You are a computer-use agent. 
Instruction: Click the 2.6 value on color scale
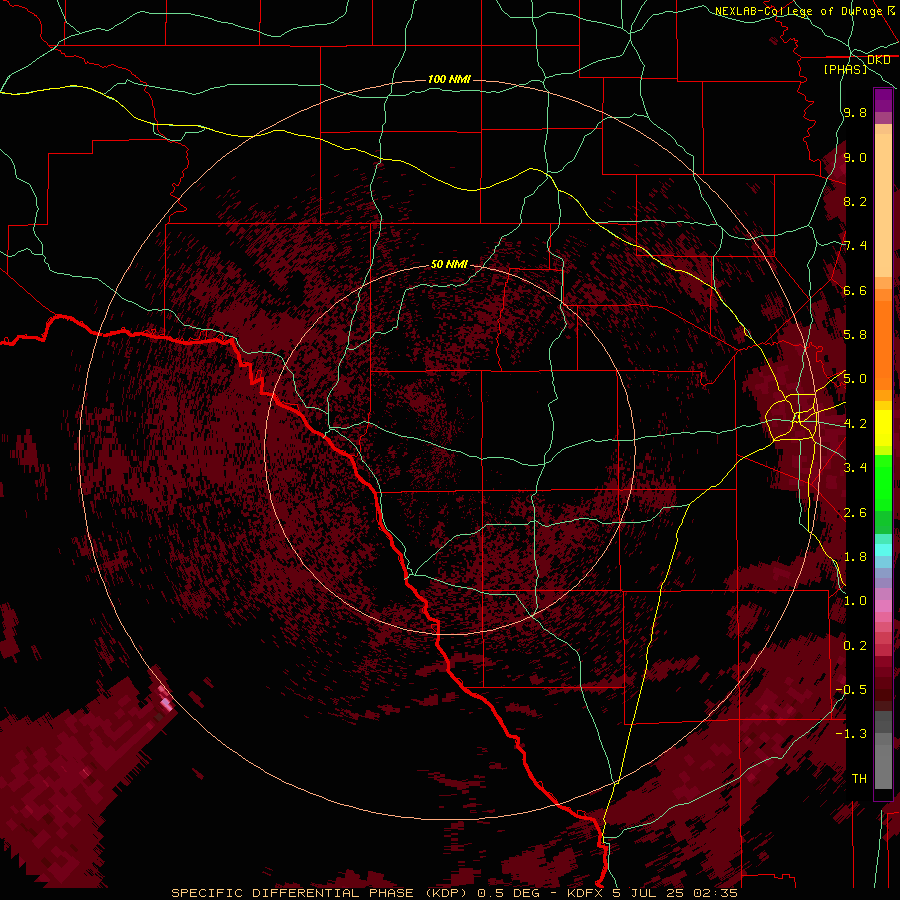coord(855,513)
